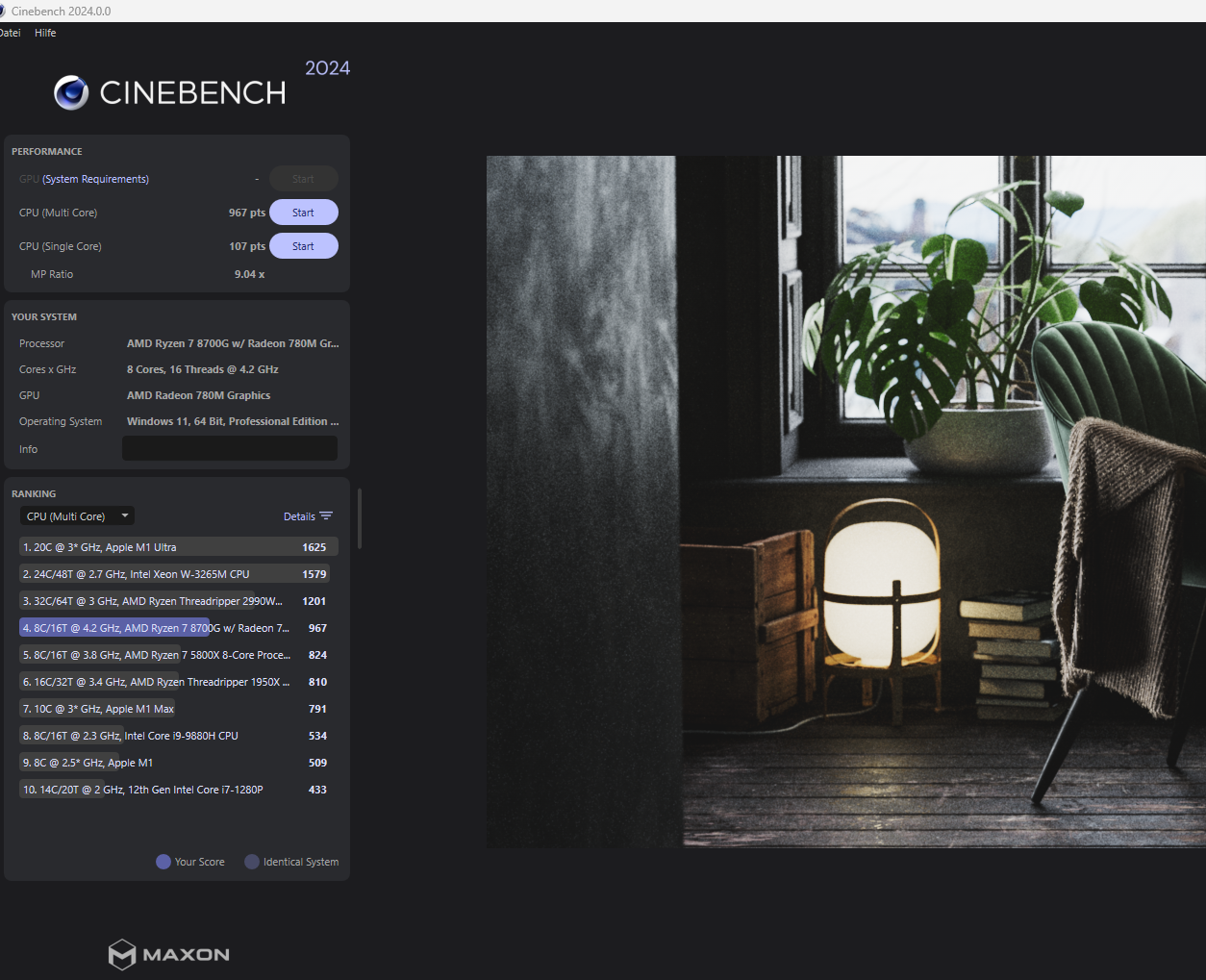Select the Ryzen 7 5800X ranking row
This screenshot has height=980, width=1206.
[x=179, y=655]
